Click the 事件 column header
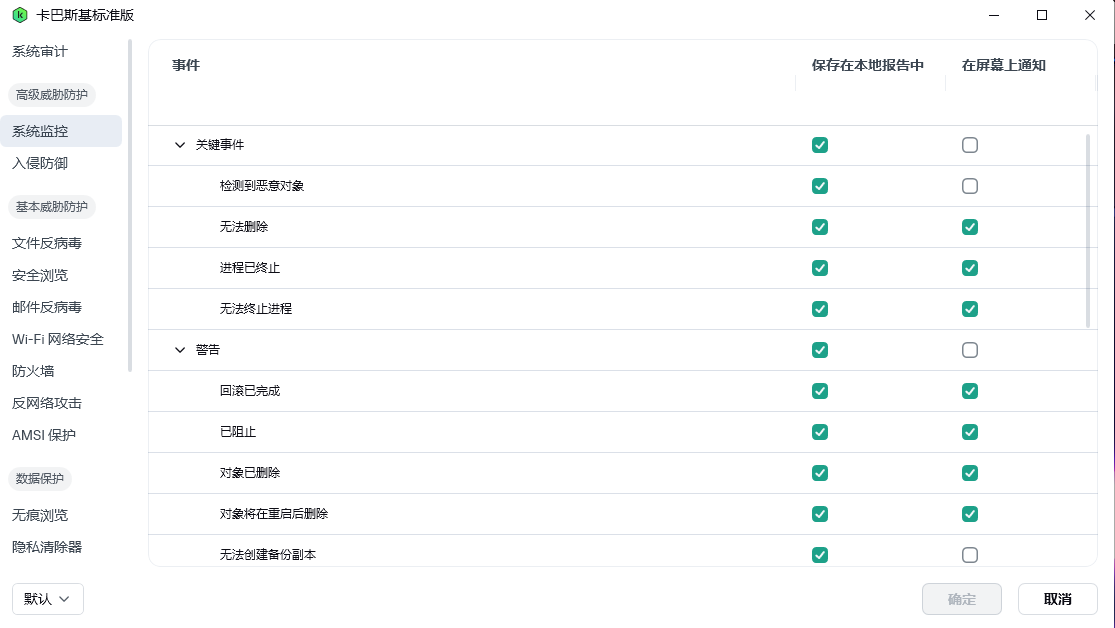 pos(186,65)
